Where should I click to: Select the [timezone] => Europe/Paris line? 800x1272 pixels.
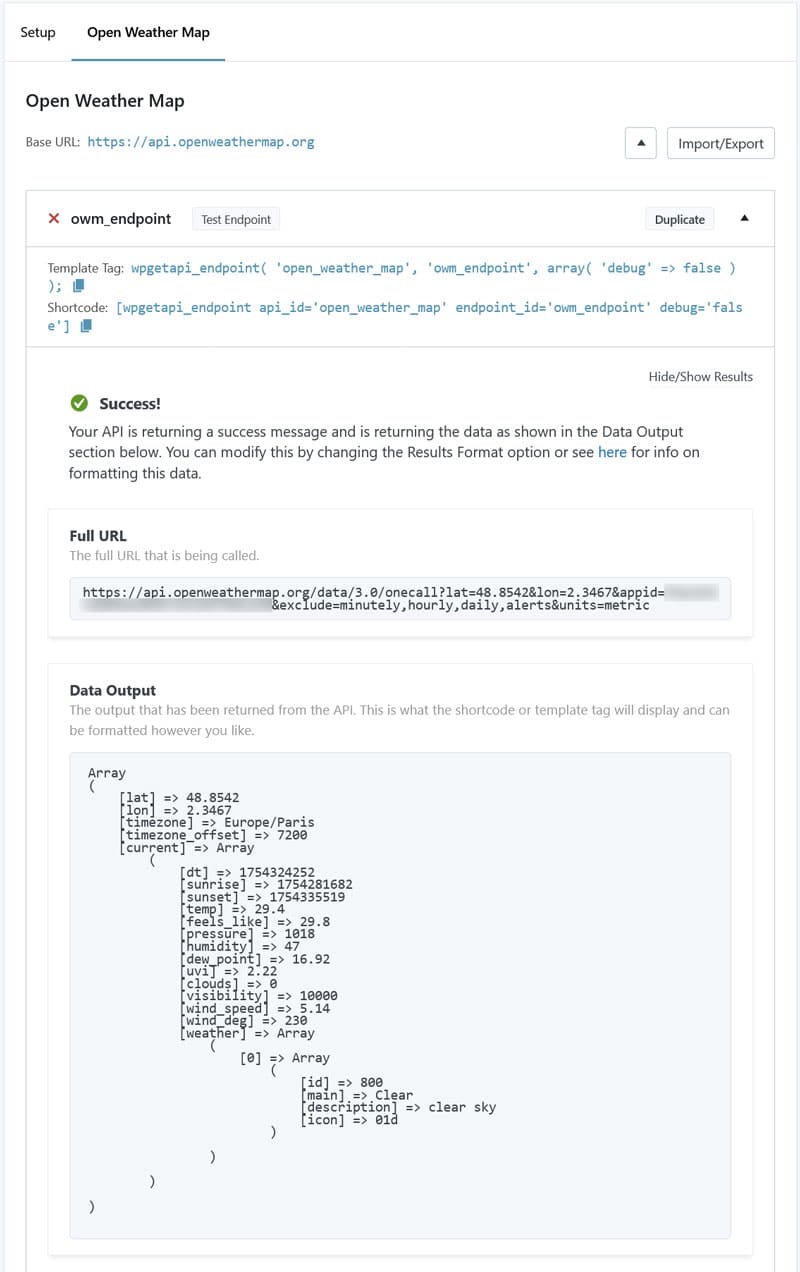pyautogui.click(x=216, y=823)
